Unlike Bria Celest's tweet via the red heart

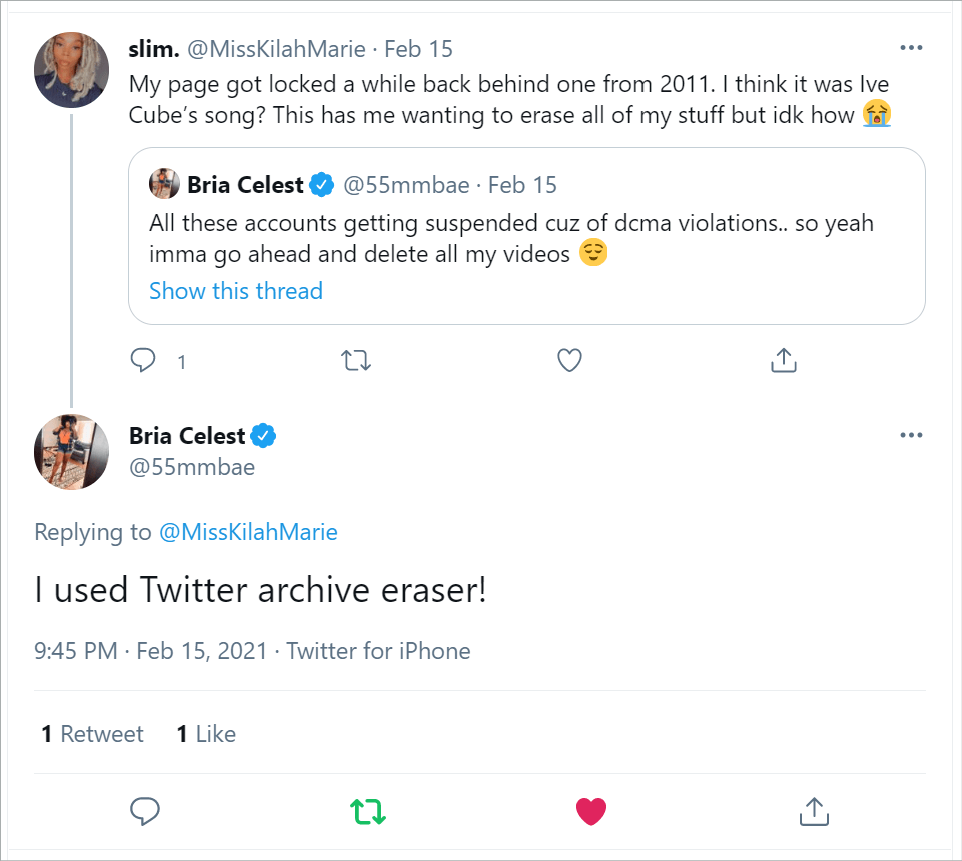coord(591,811)
